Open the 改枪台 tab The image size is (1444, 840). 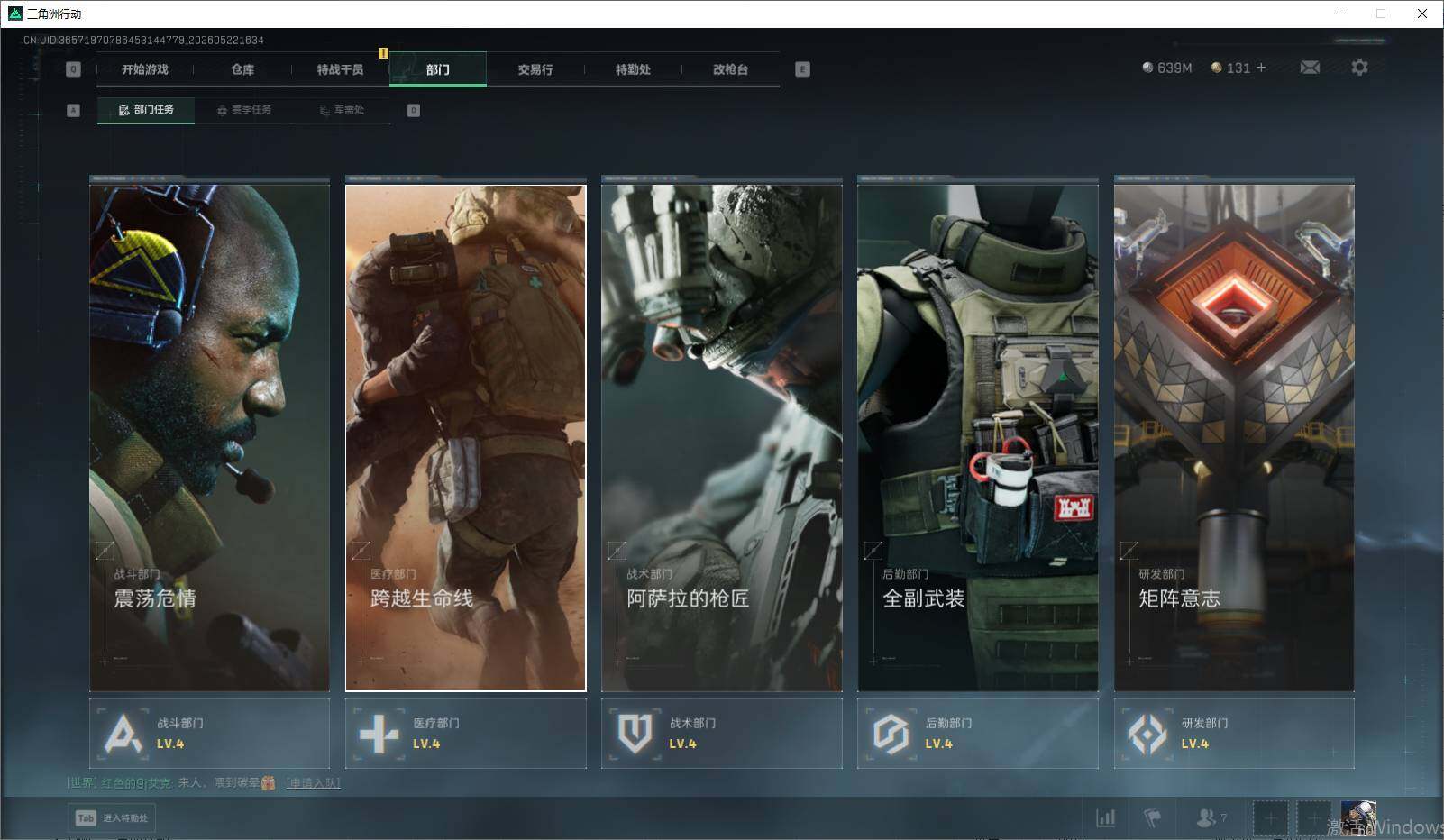pyautogui.click(x=730, y=69)
